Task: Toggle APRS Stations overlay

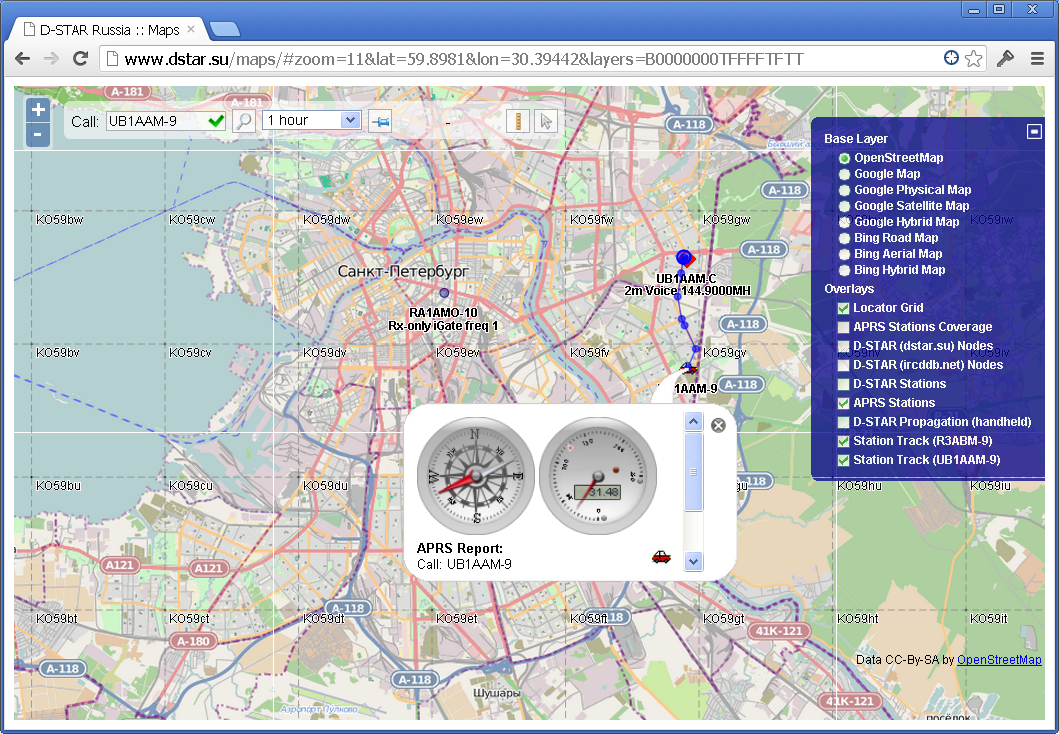Action: (844, 403)
